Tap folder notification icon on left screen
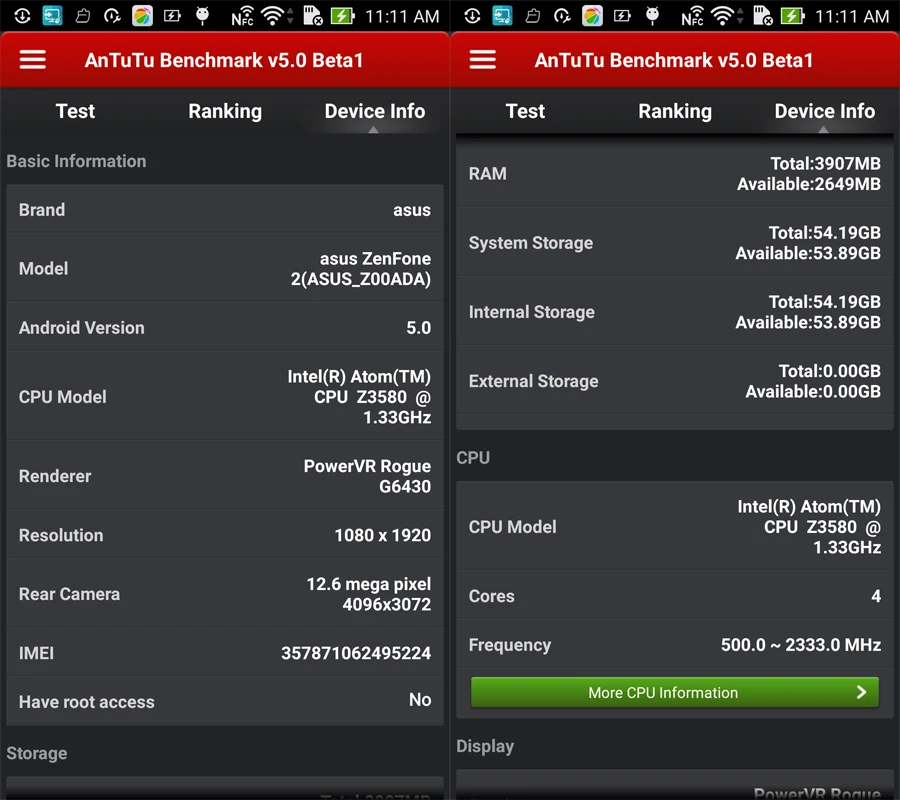This screenshot has height=800, width=900. 83,16
